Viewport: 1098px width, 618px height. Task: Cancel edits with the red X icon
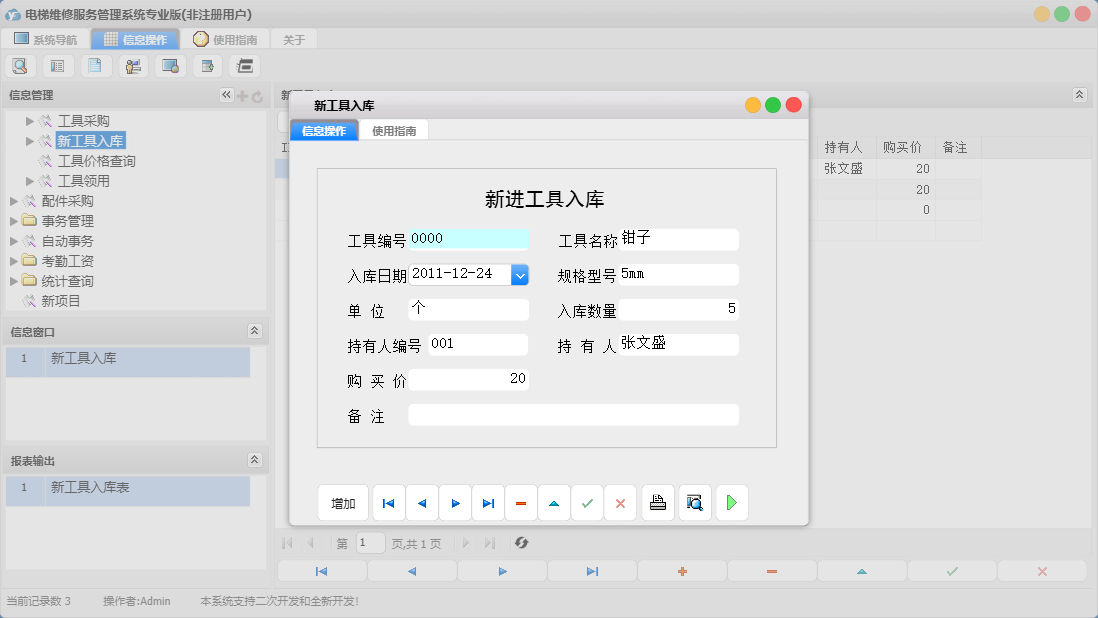(620, 503)
